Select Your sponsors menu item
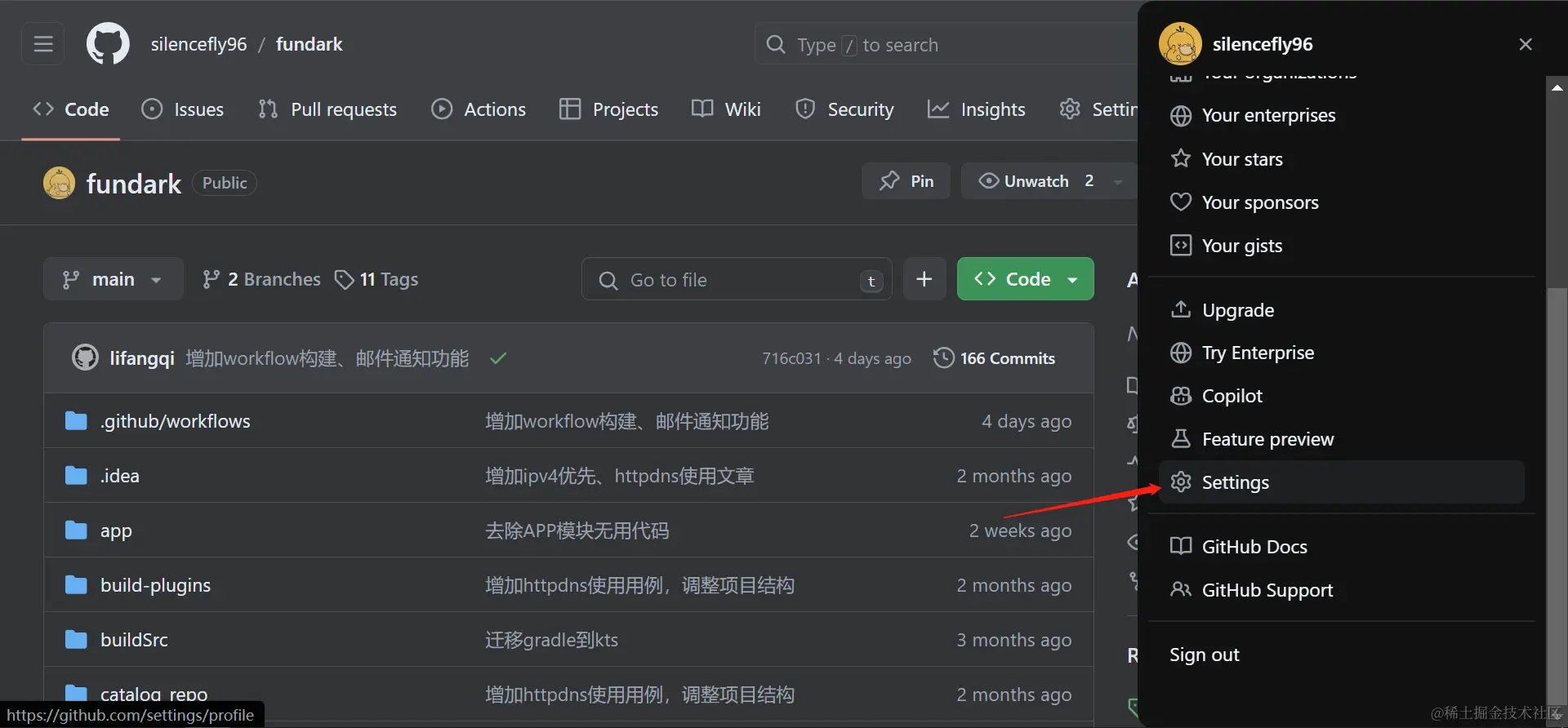Image resolution: width=1568 pixels, height=728 pixels. coord(1342,202)
